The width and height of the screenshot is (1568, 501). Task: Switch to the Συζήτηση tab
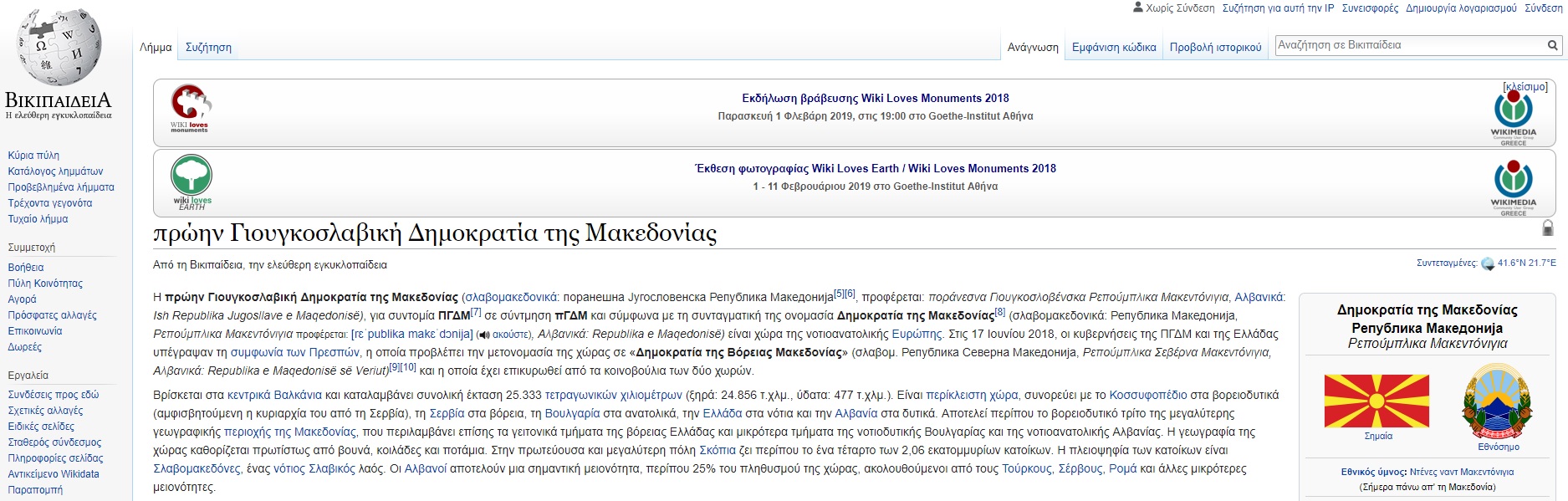click(x=208, y=48)
